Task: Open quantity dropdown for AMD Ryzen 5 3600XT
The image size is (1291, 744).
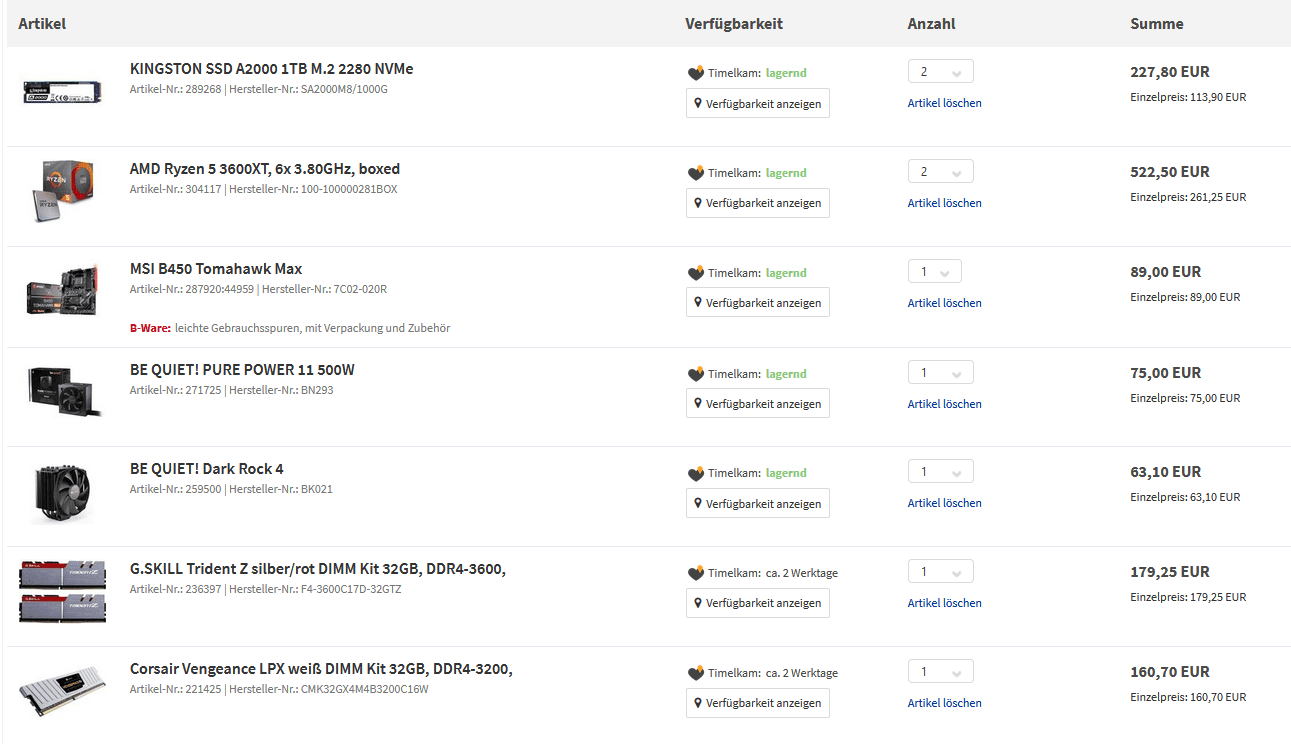Action: [941, 172]
